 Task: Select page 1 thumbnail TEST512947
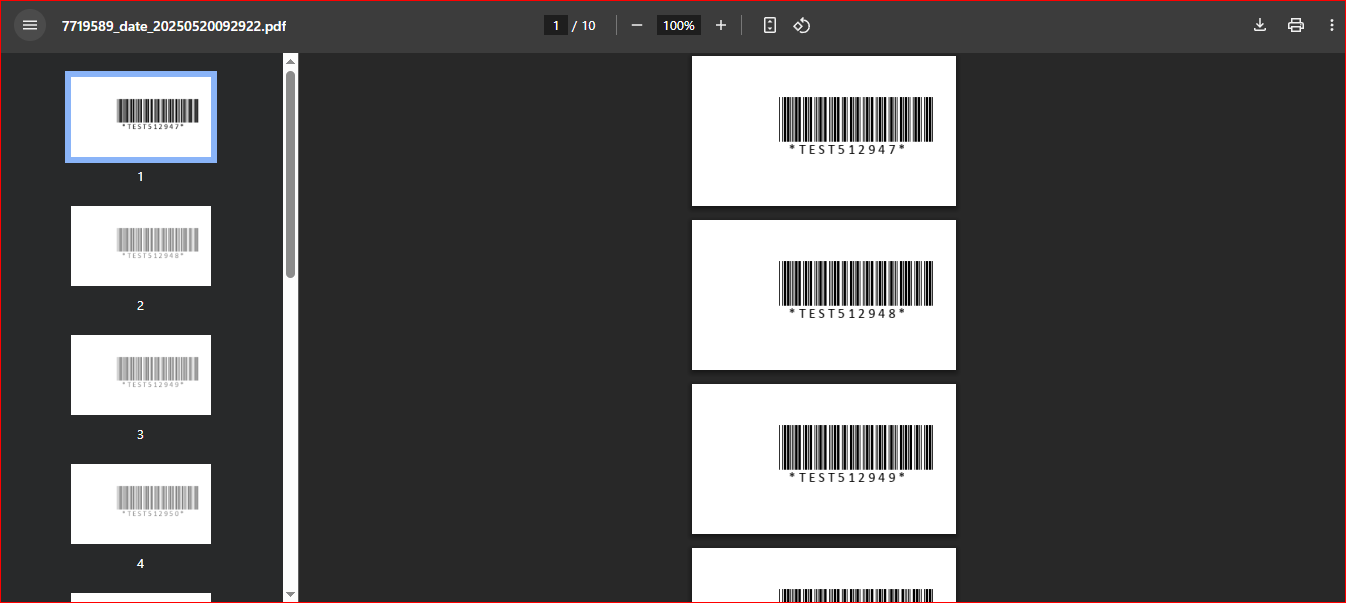point(141,117)
